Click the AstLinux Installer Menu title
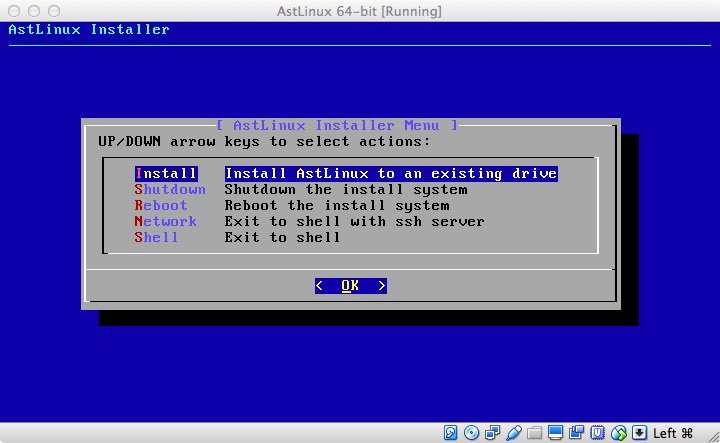This screenshot has height=443, width=720. 338,125
